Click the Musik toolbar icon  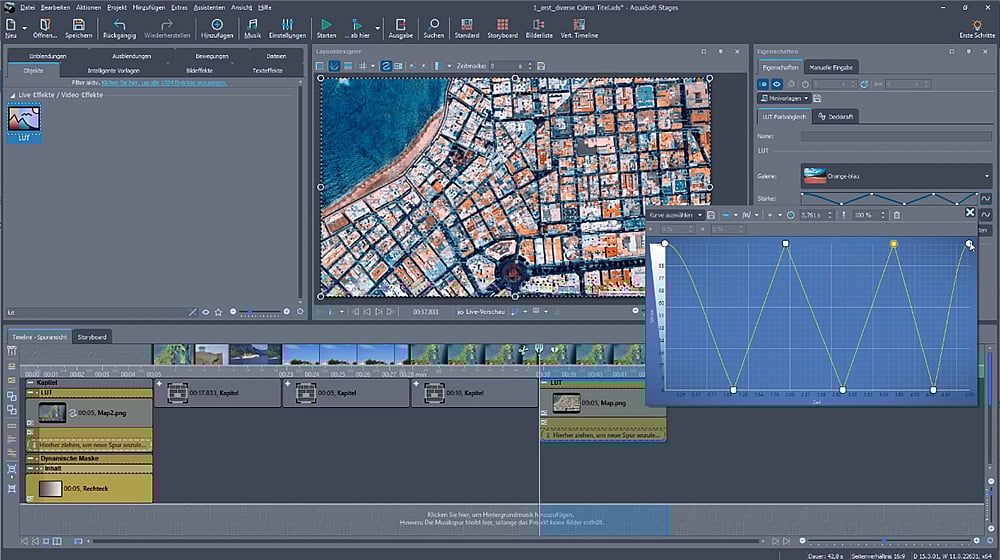coord(252,25)
